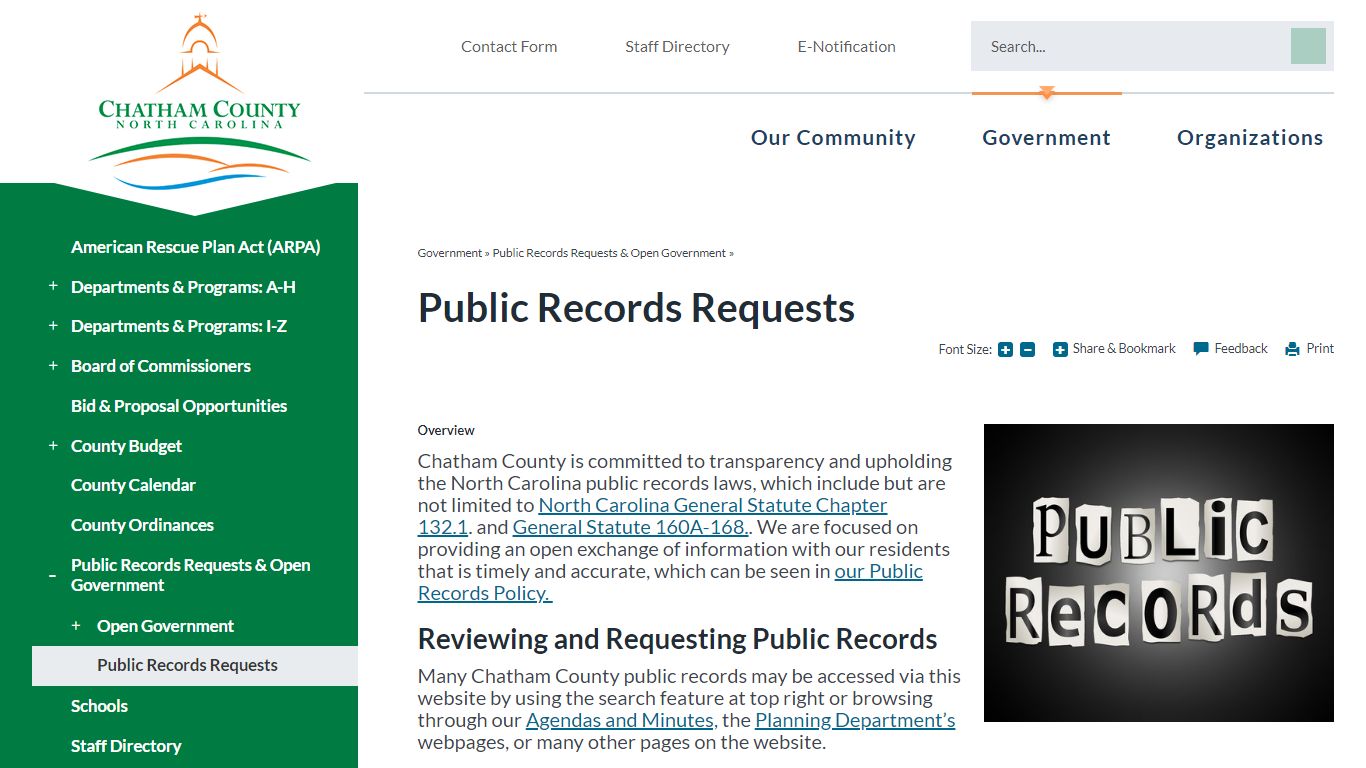Click the Feedback speech bubble icon
Viewport: 1366px width, 768px height.
point(1201,349)
